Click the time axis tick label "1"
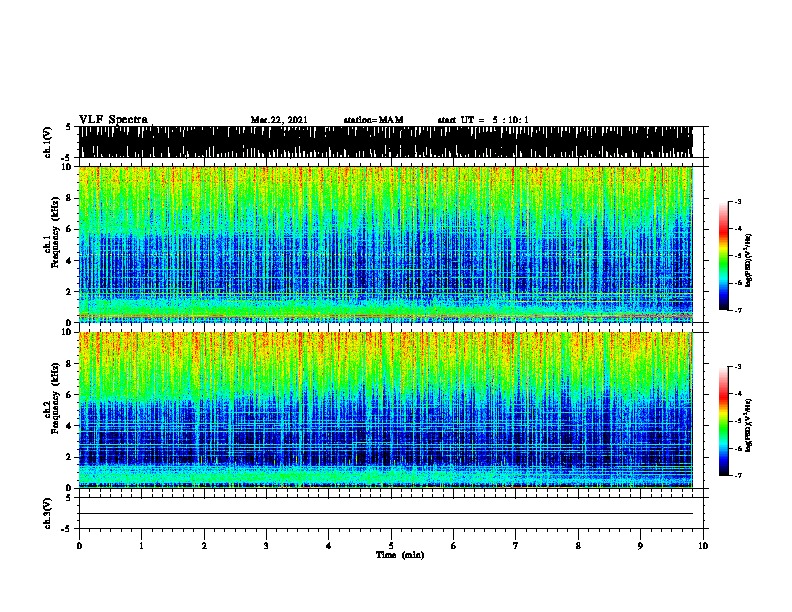The height and width of the screenshot is (612, 792). (x=141, y=546)
